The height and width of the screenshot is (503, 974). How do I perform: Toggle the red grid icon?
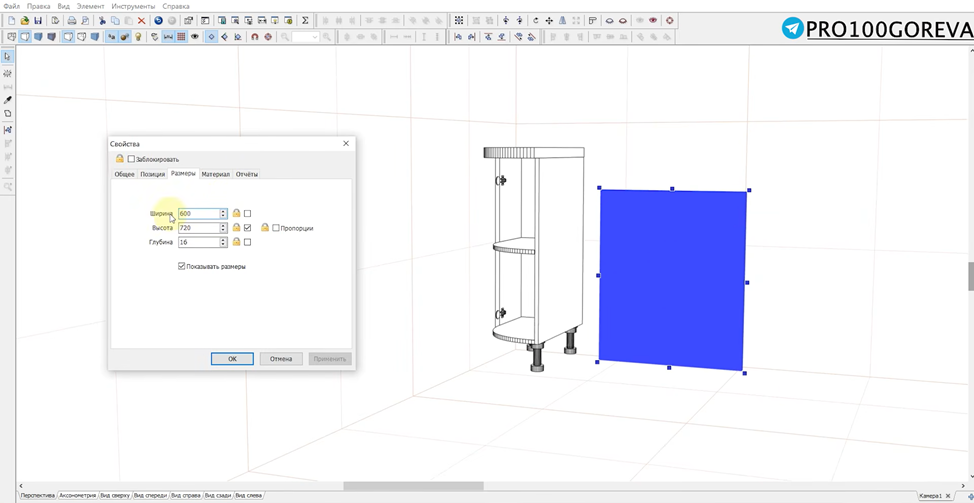(x=181, y=37)
